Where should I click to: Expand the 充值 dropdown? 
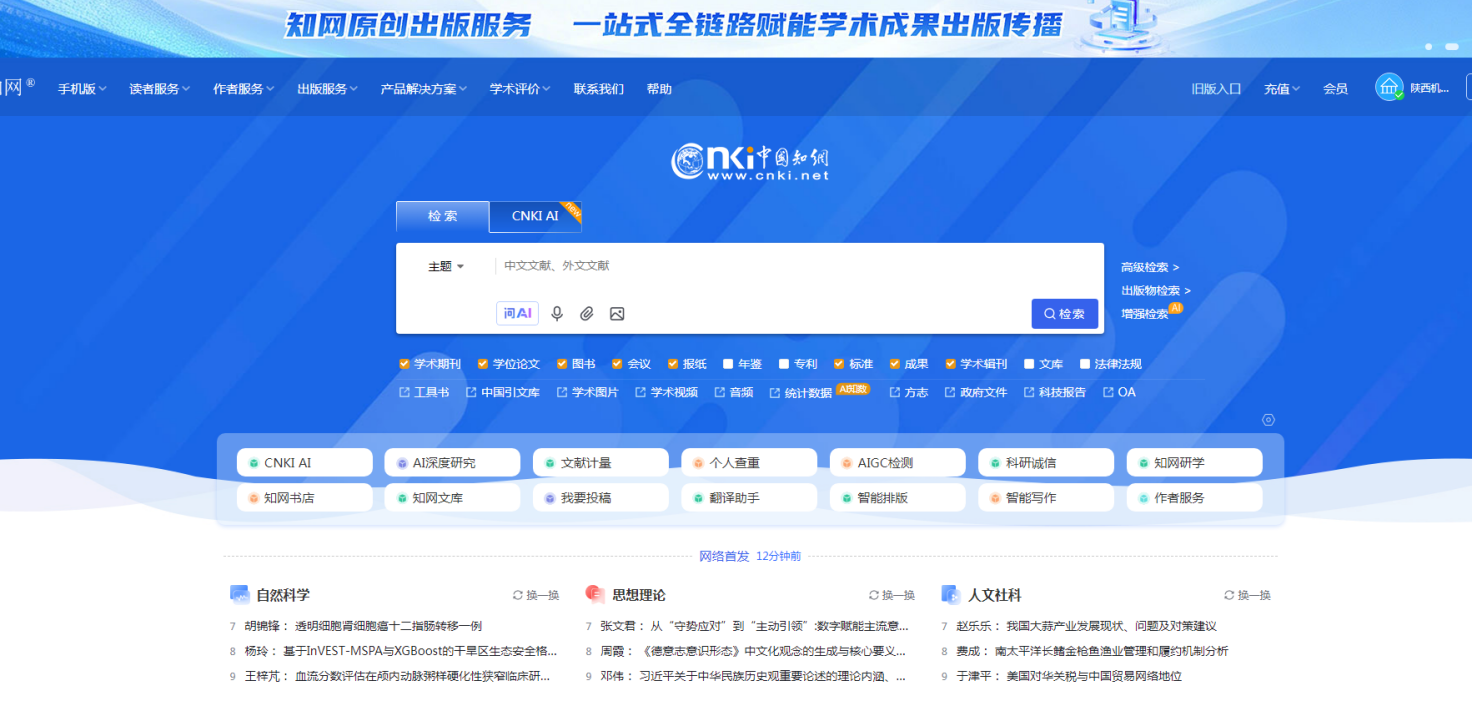point(1282,89)
